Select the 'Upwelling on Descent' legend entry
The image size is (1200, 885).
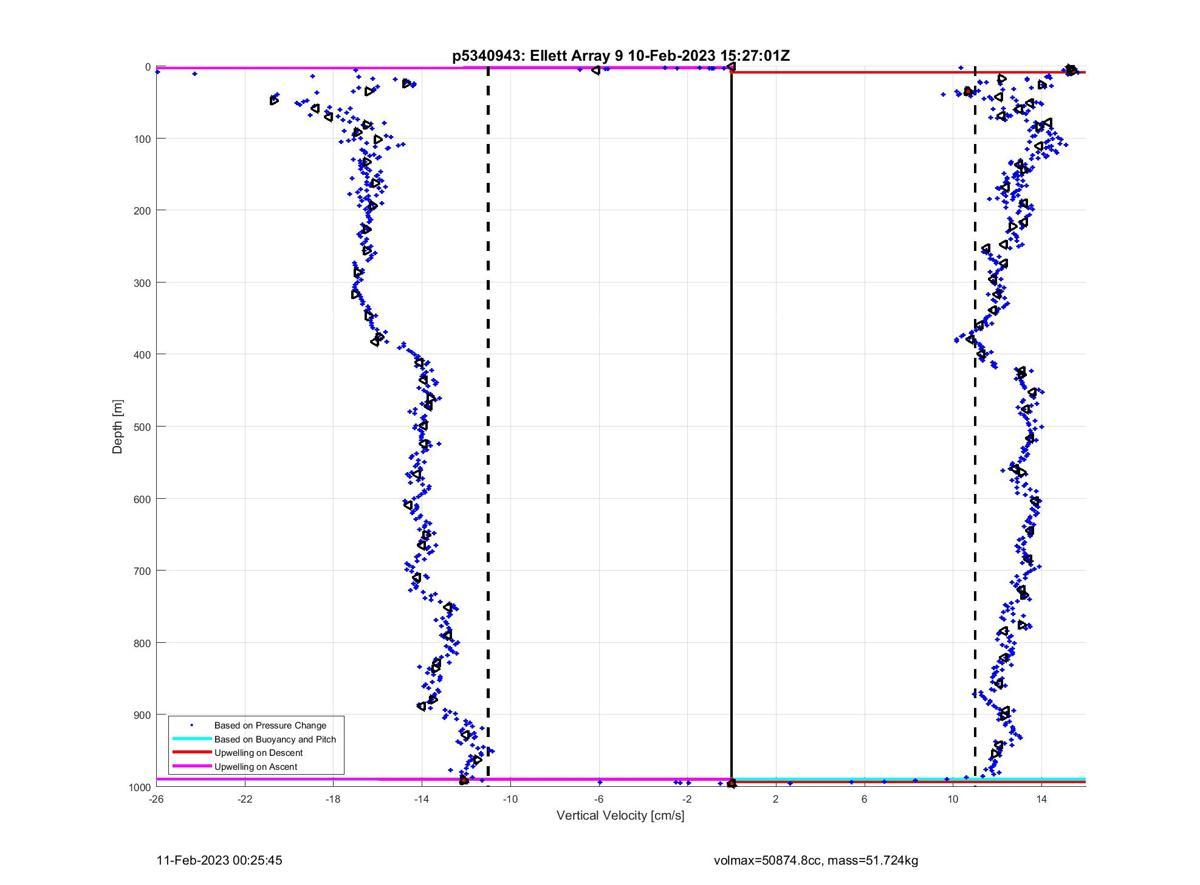258,753
